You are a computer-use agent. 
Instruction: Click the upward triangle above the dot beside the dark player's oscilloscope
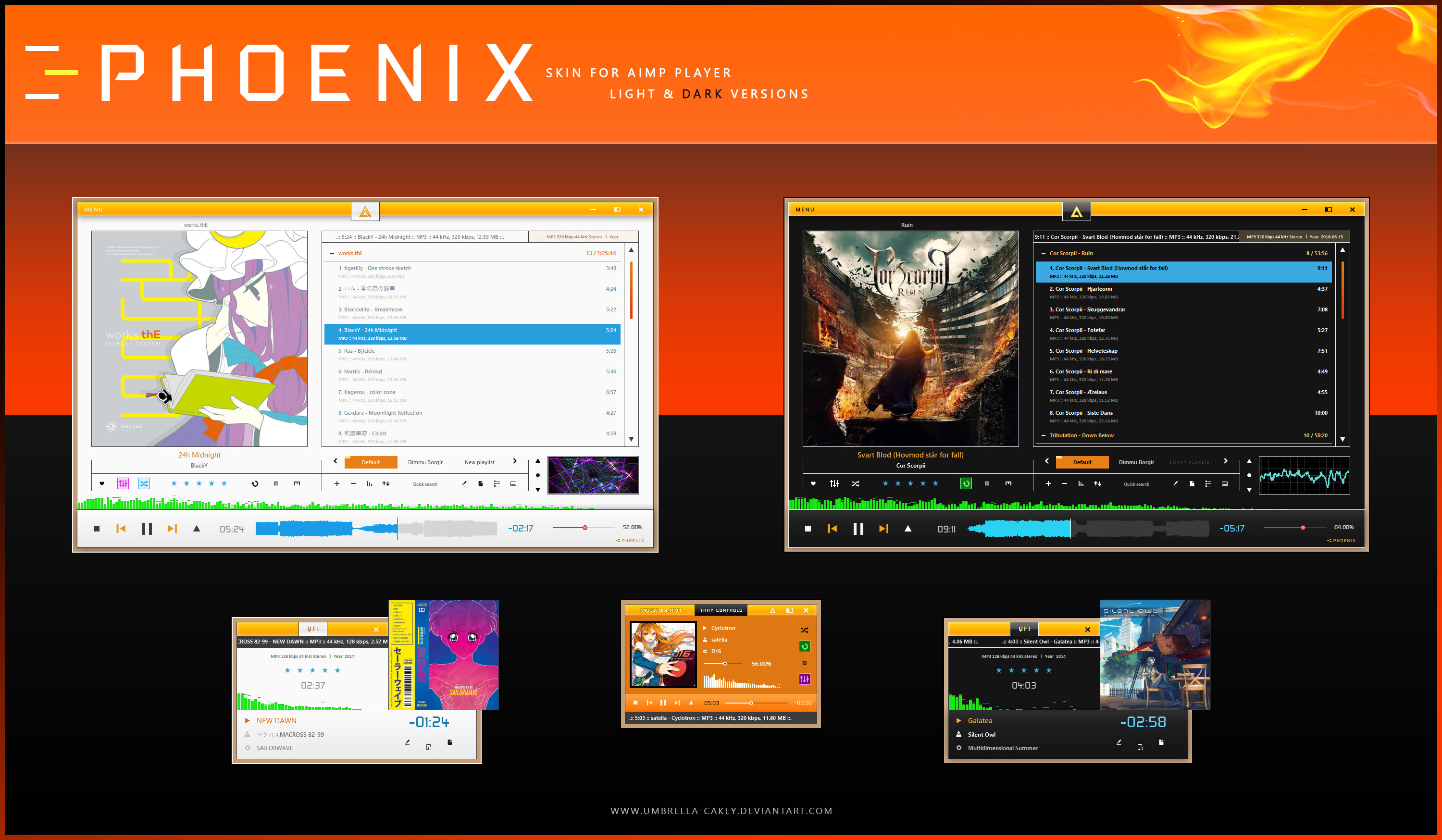coord(1249,461)
